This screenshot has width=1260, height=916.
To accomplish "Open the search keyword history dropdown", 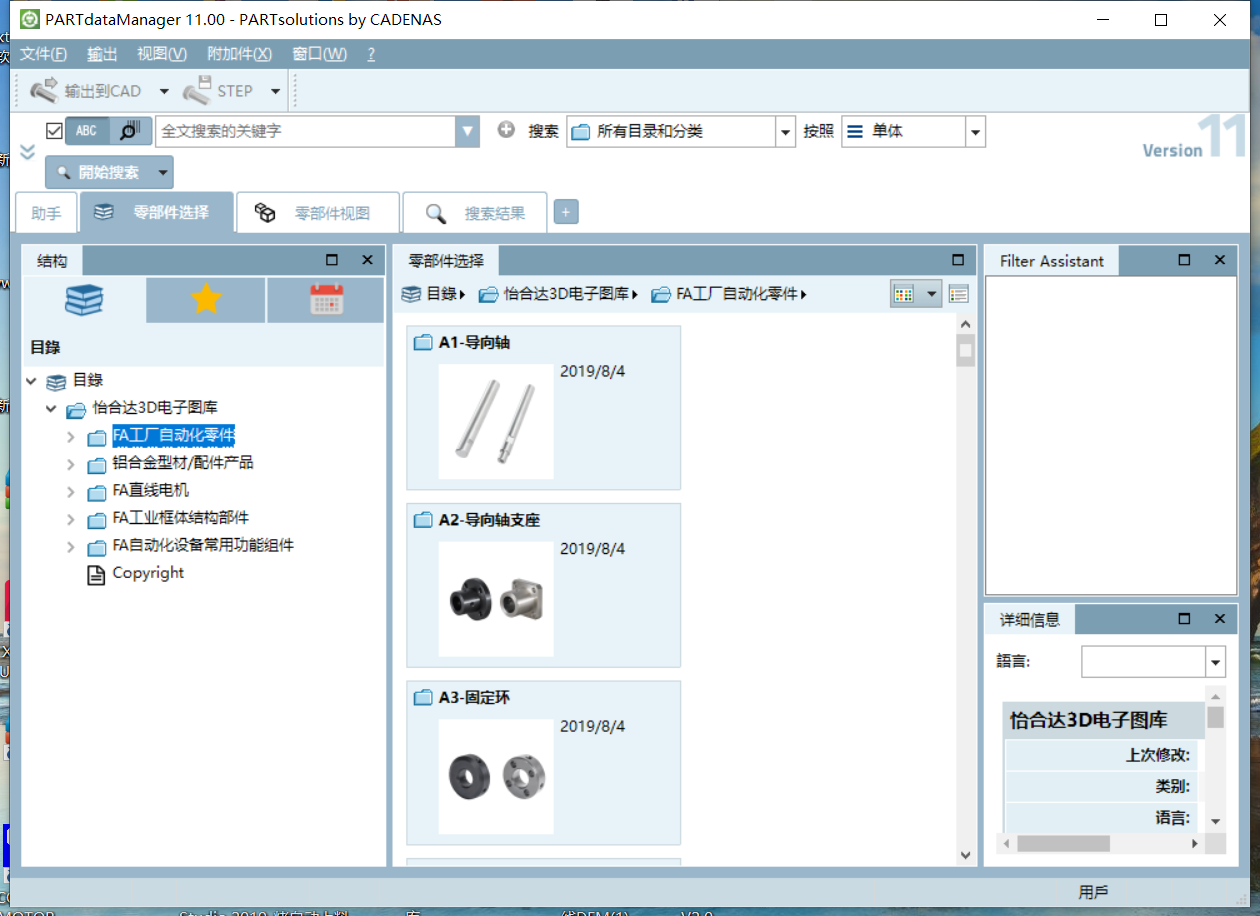I will pyautogui.click(x=467, y=131).
